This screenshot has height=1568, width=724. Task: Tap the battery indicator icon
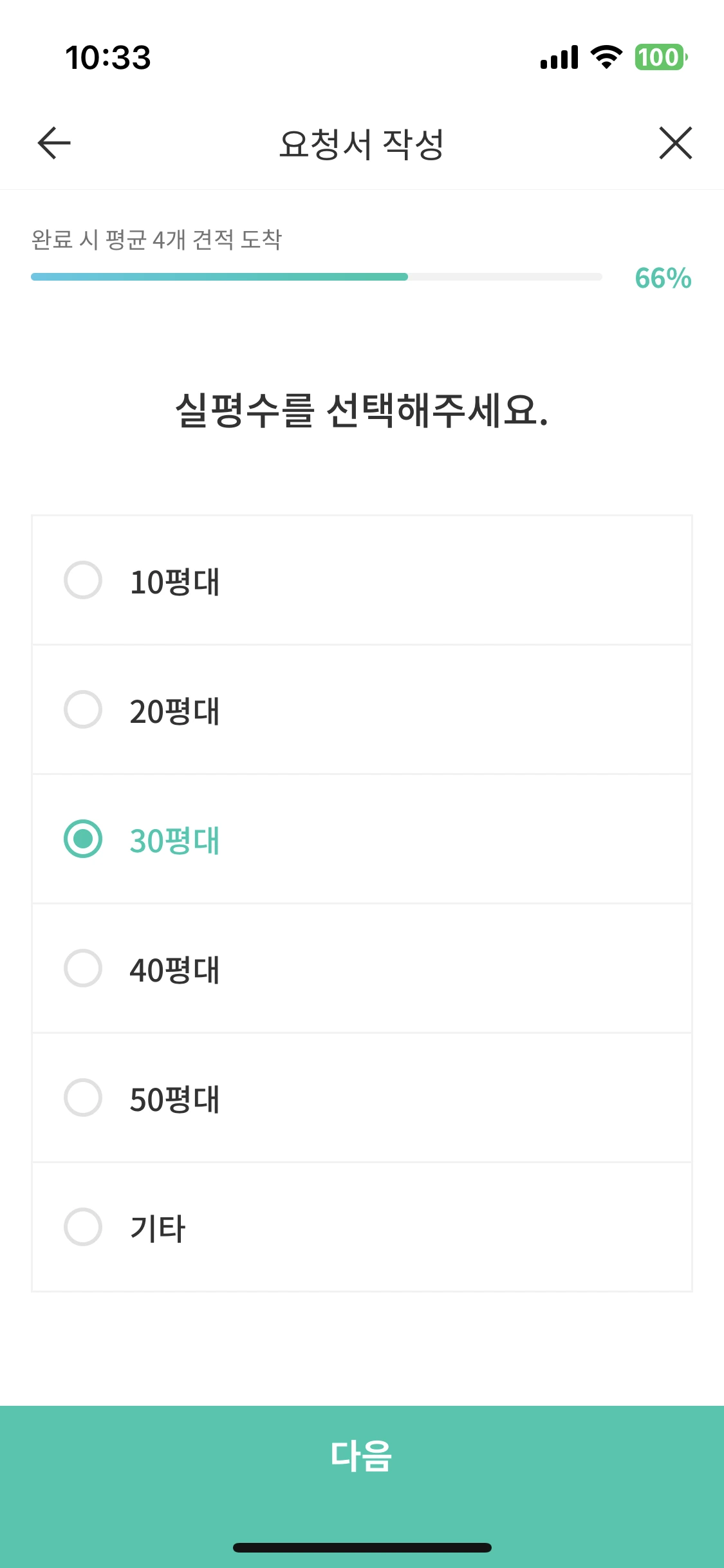[x=660, y=57]
